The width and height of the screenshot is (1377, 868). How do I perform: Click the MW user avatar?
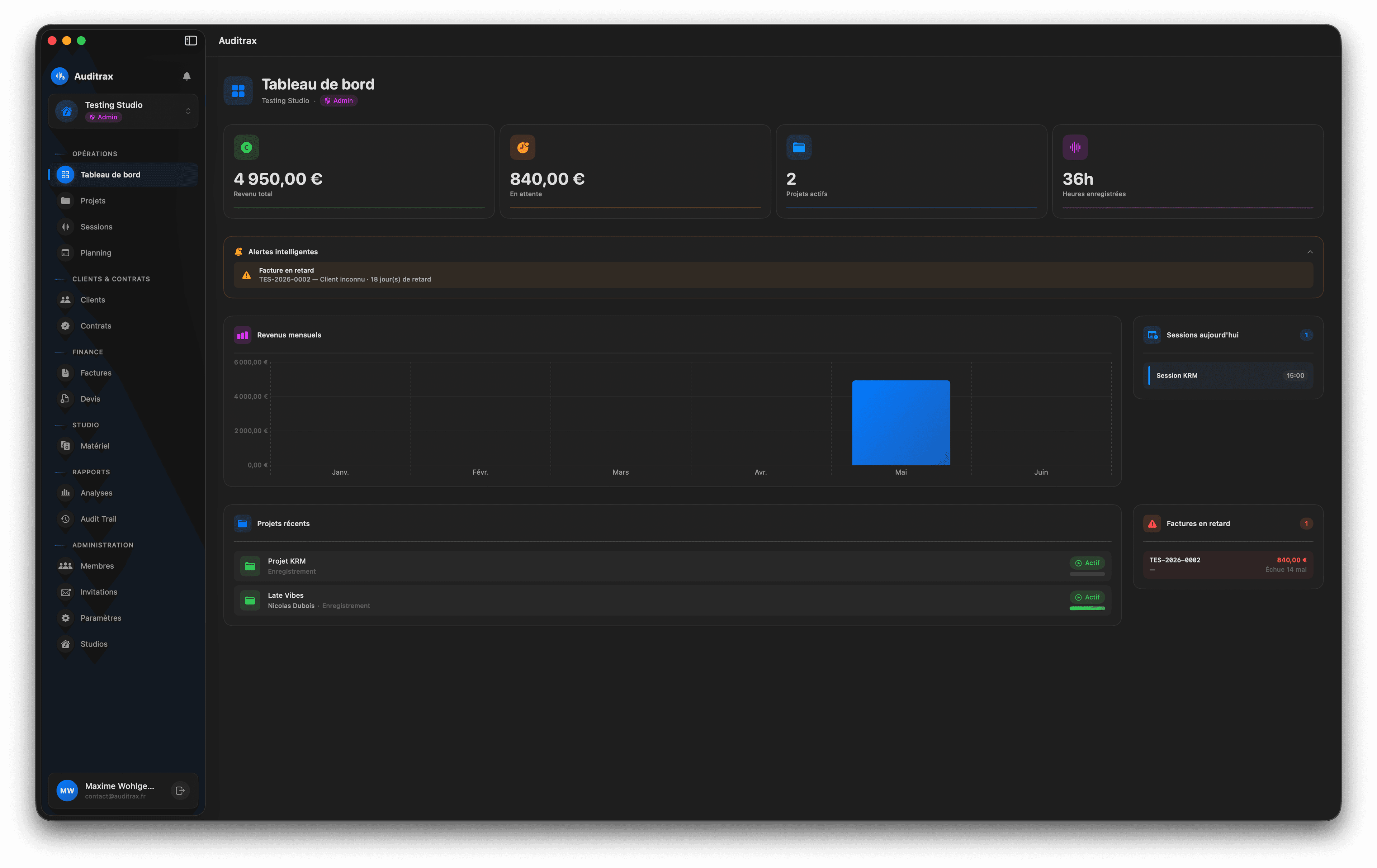point(67,790)
